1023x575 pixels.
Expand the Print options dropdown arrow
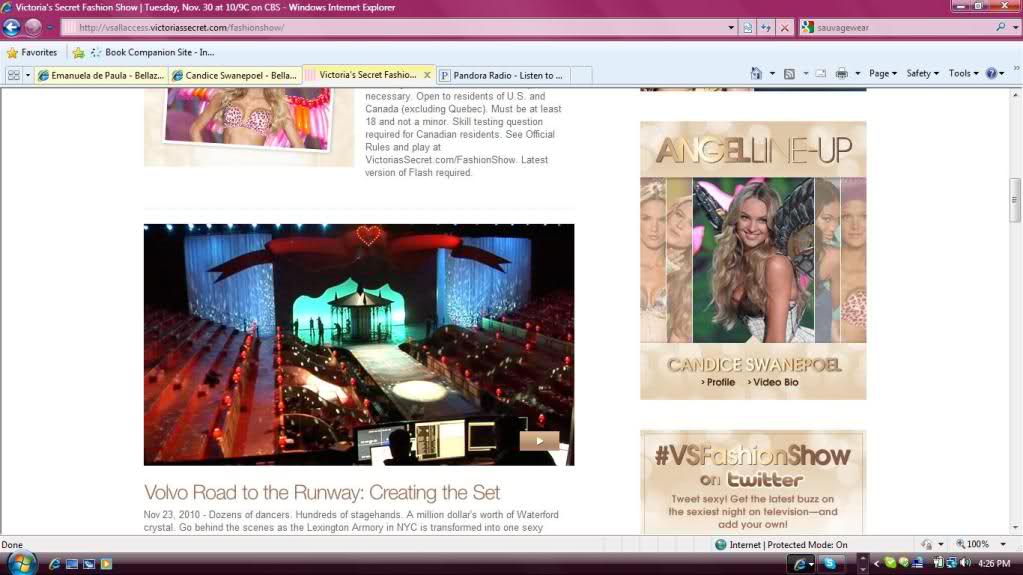click(x=857, y=74)
